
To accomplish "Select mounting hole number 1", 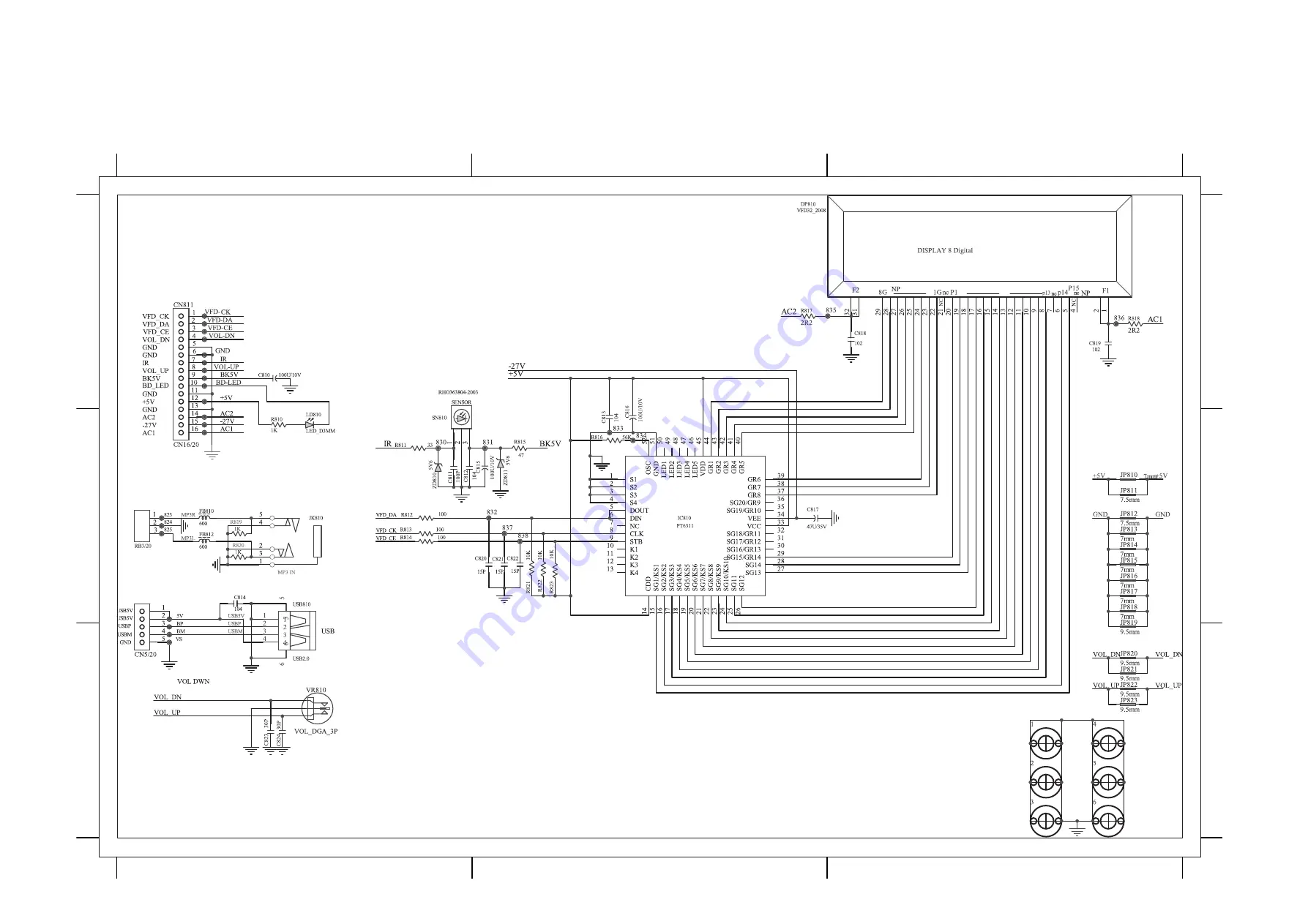I will pyautogui.click(x=1045, y=745).
